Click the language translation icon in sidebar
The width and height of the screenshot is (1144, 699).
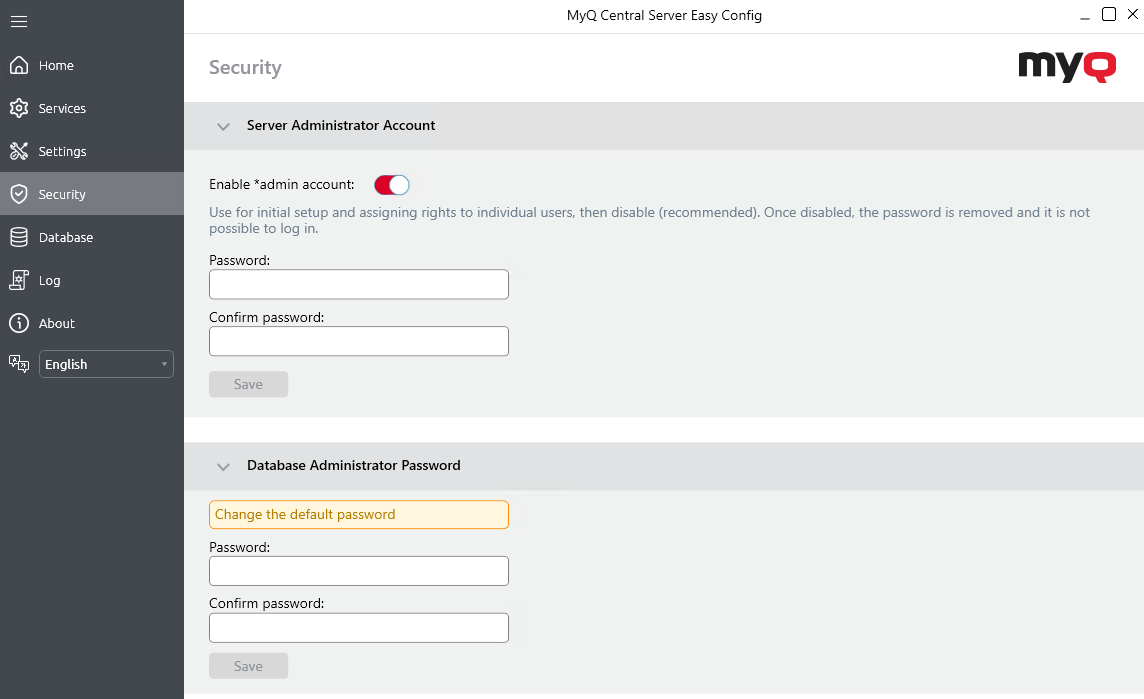19,363
